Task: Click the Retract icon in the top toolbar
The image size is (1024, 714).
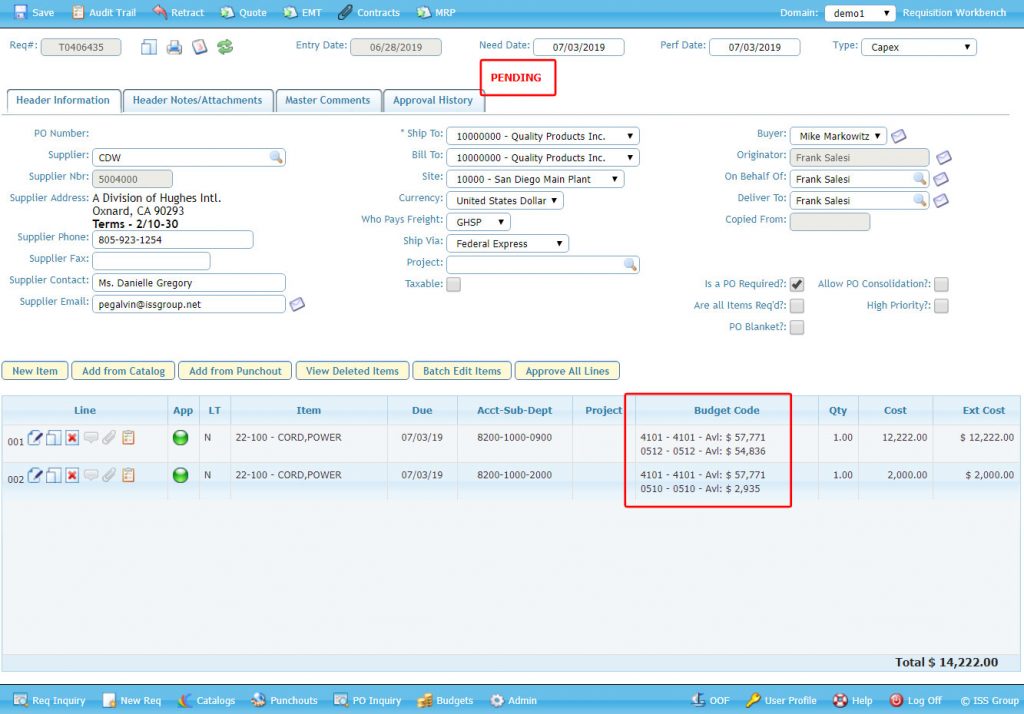Action: [x=160, y=13]
